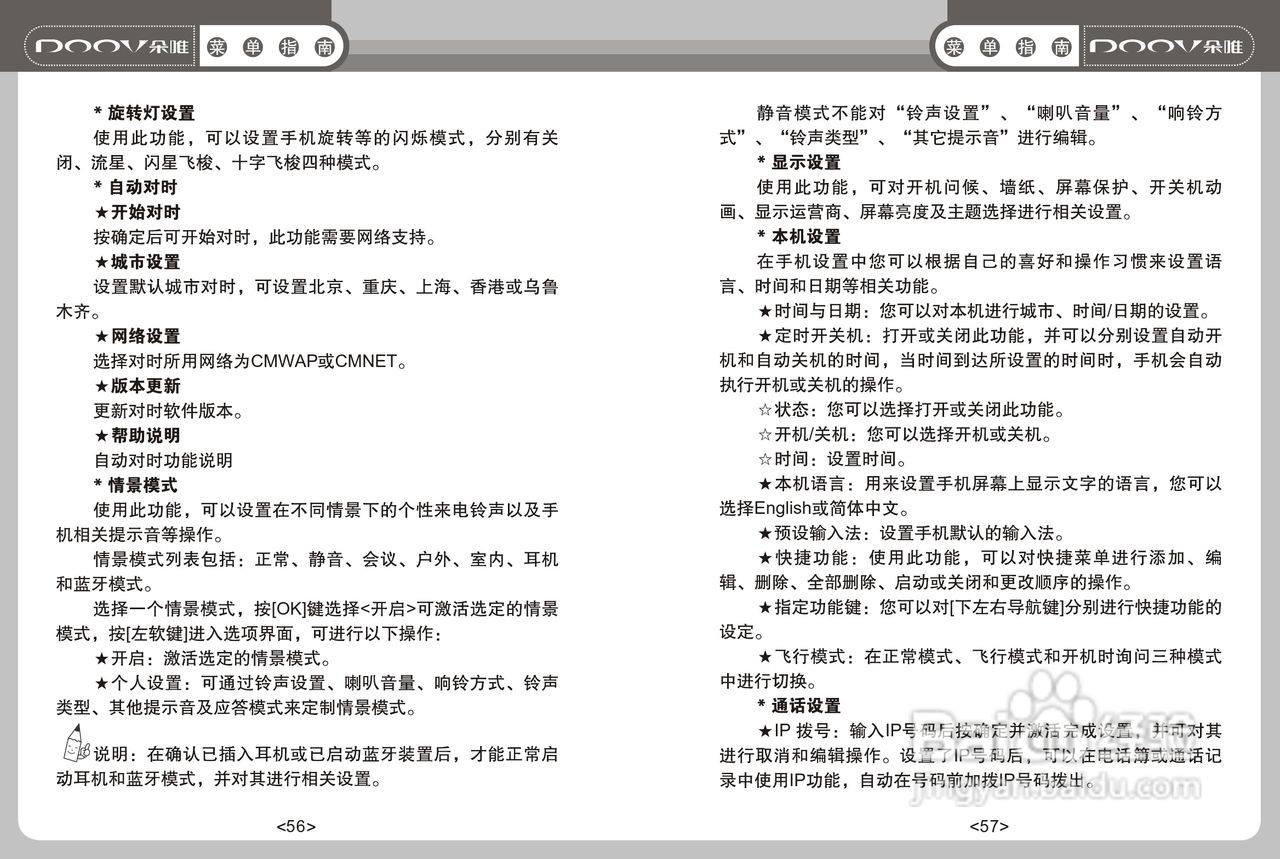
Task: Select 菜单指南 label on right page header
Action: [x=1008, y=47]
